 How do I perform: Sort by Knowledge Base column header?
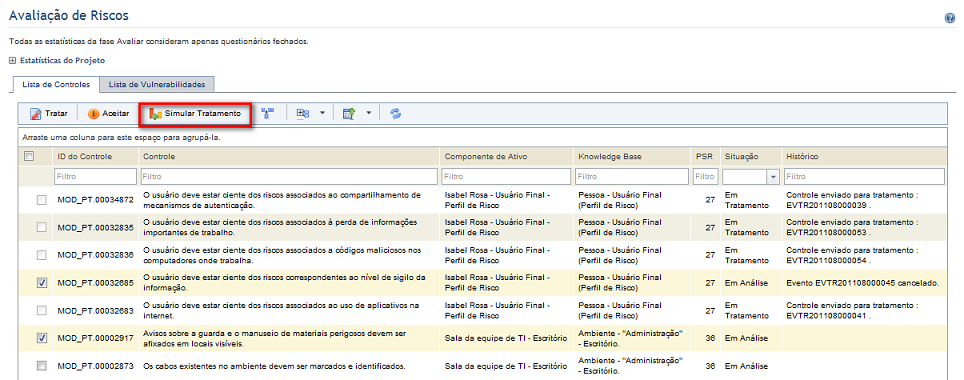pos(609,157)
